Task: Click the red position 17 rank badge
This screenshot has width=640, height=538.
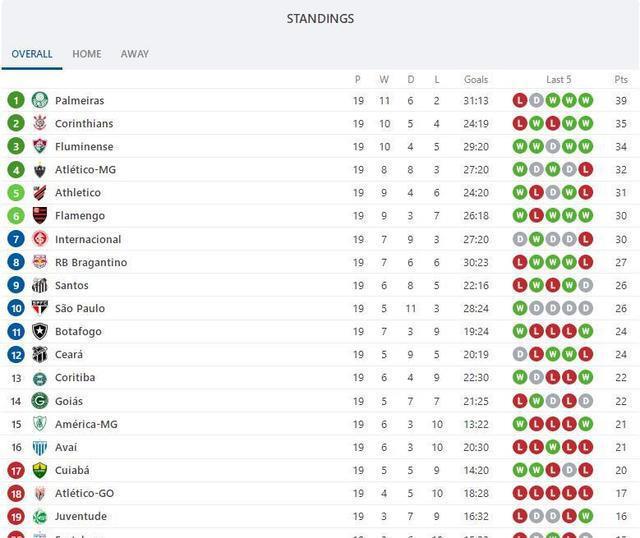Action: 16,471
